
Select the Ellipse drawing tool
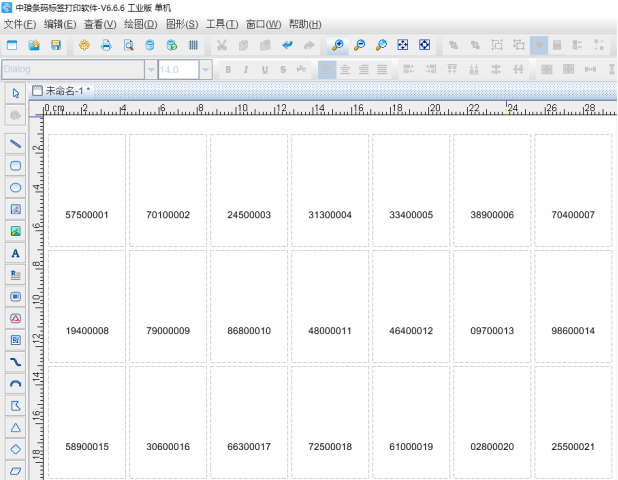pos(15,187)
